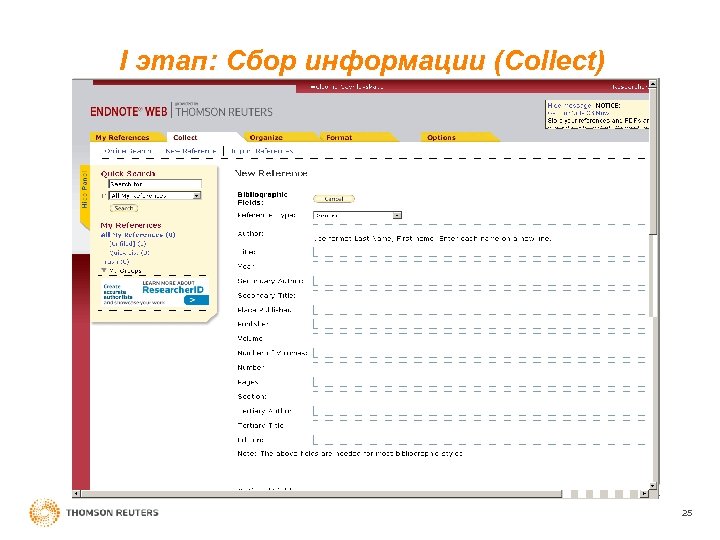Click the vertical scrollbar up arrow
The width and height of the screenshot is (720, 540).
tap(652, 84)
